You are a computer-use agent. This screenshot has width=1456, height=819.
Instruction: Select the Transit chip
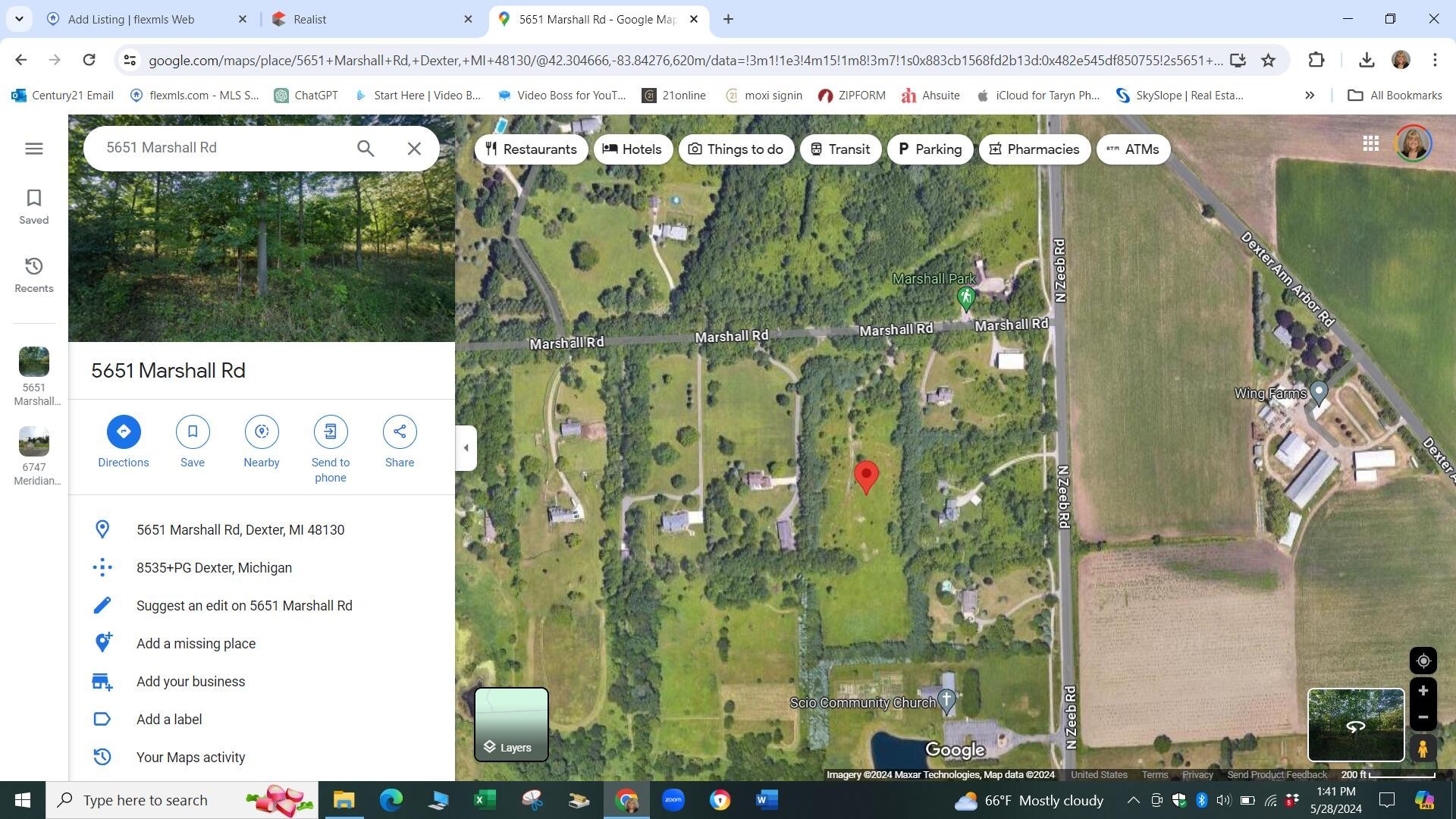pyautogui.click(x=840, y=149)
